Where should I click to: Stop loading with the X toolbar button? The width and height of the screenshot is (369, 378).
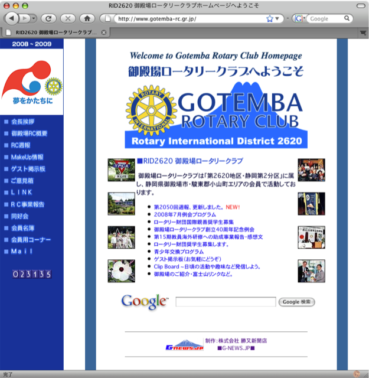tap(68, 18)
